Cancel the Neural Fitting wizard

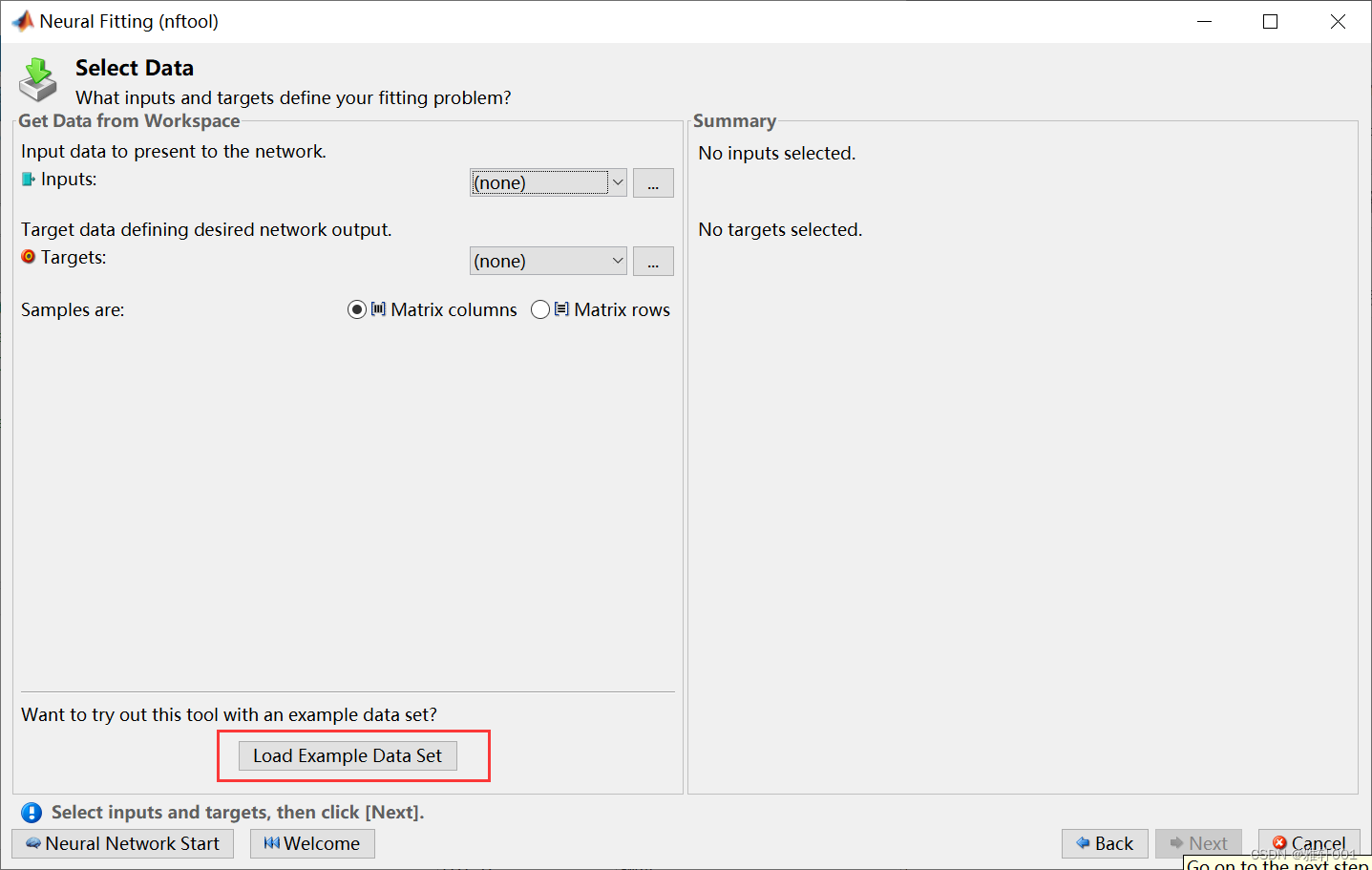1309,843
